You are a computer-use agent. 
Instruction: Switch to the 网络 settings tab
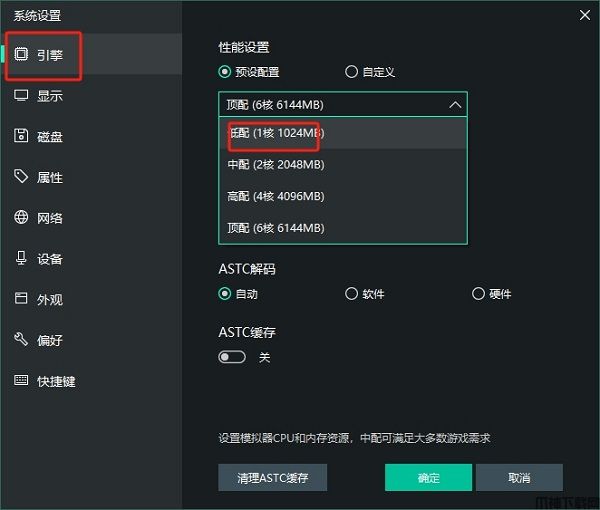[50, 218]
